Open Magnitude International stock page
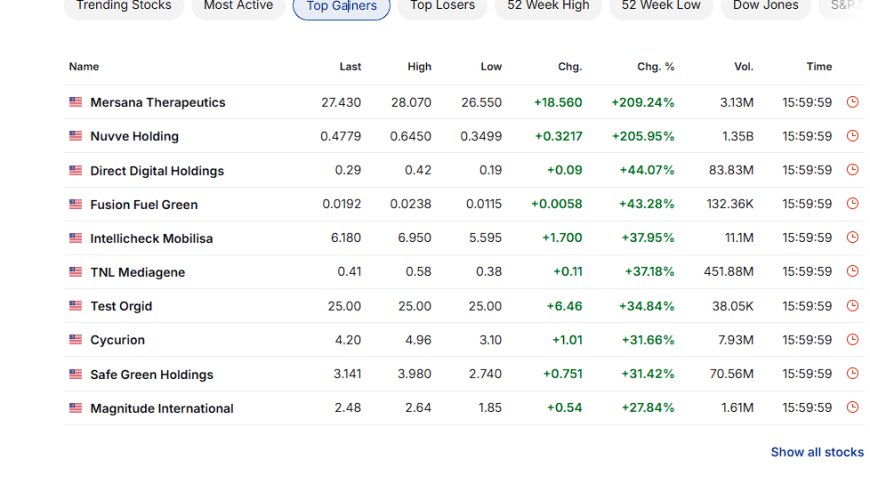 click(x=161, y=409)
